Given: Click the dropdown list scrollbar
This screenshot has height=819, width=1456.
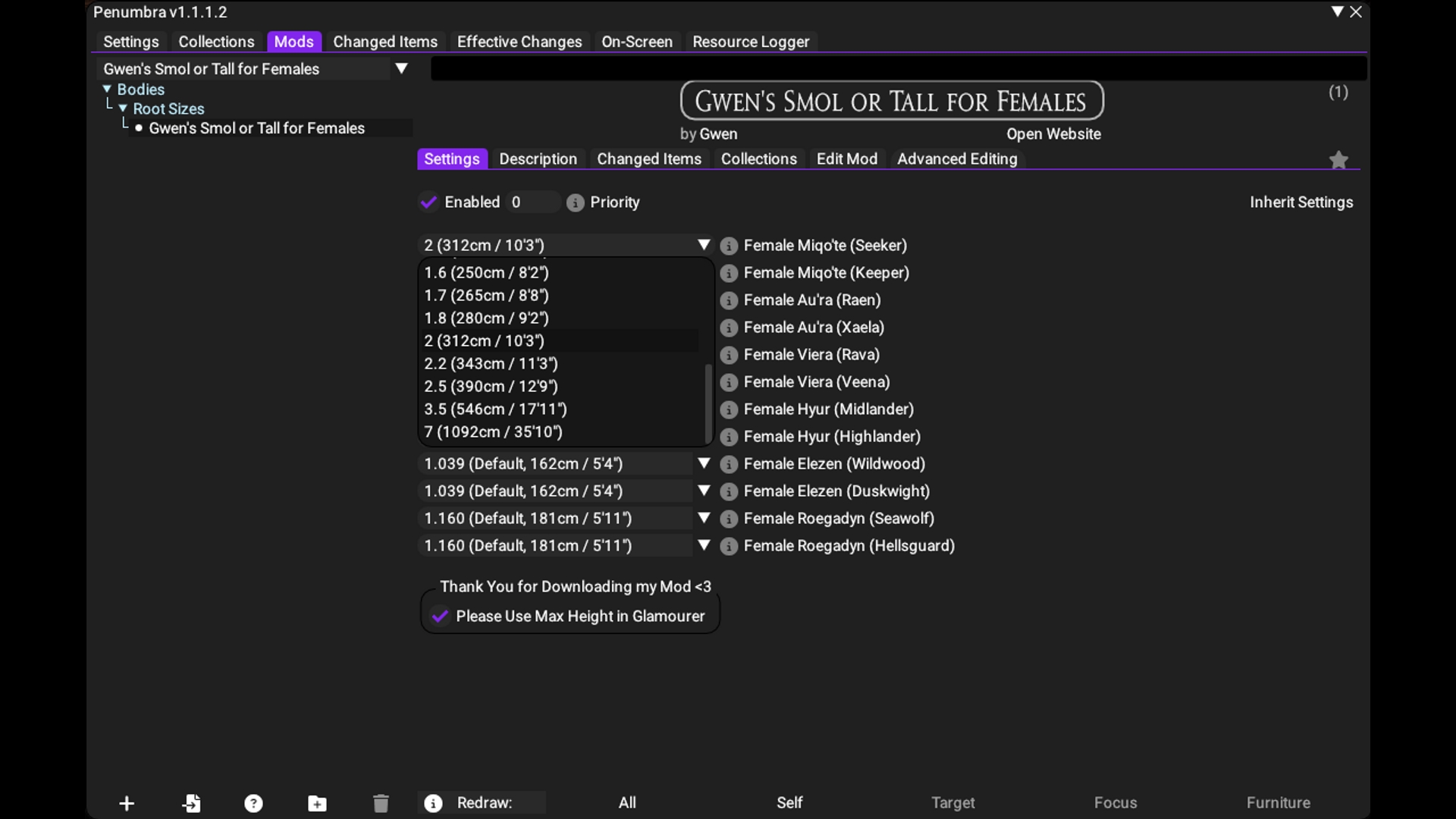Looking at the screenshot, I should click(708, 403).
